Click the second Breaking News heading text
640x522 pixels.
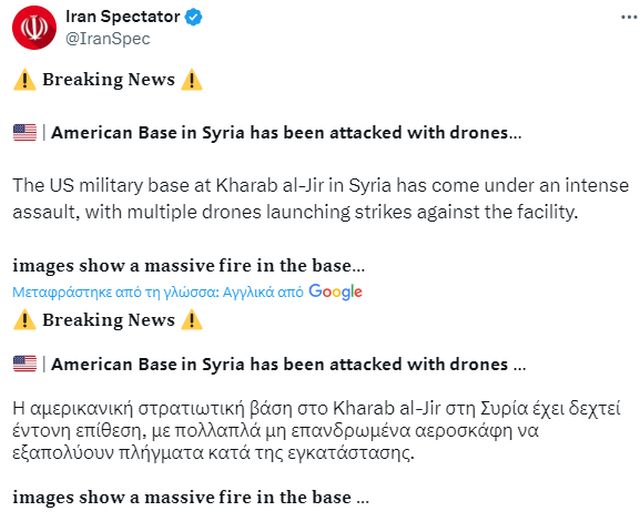pos(108,320)
